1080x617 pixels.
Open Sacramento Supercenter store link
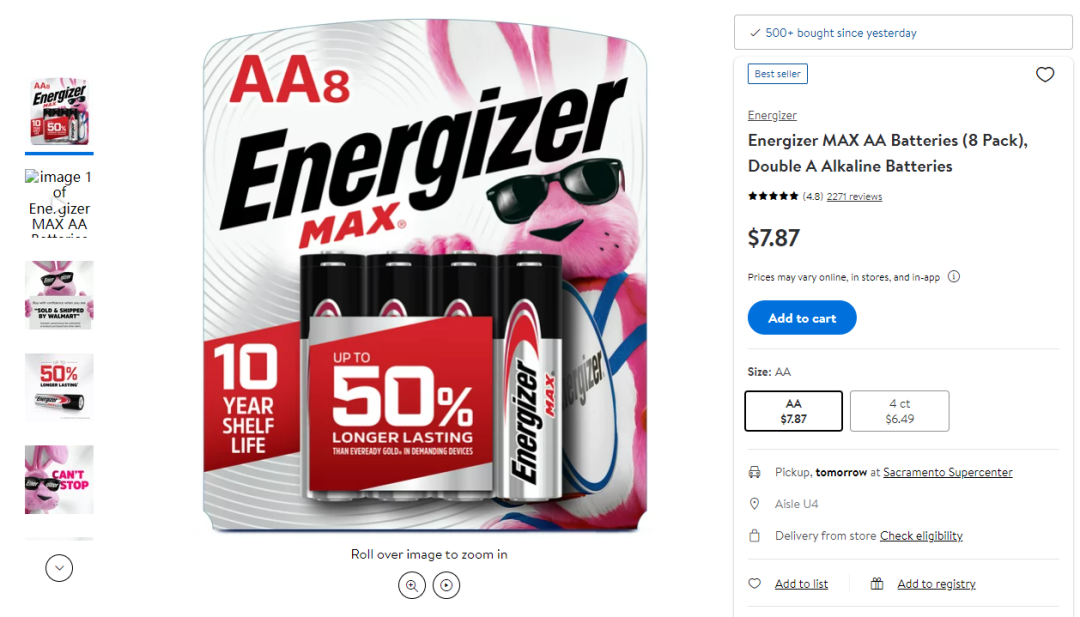click(948, 472)
